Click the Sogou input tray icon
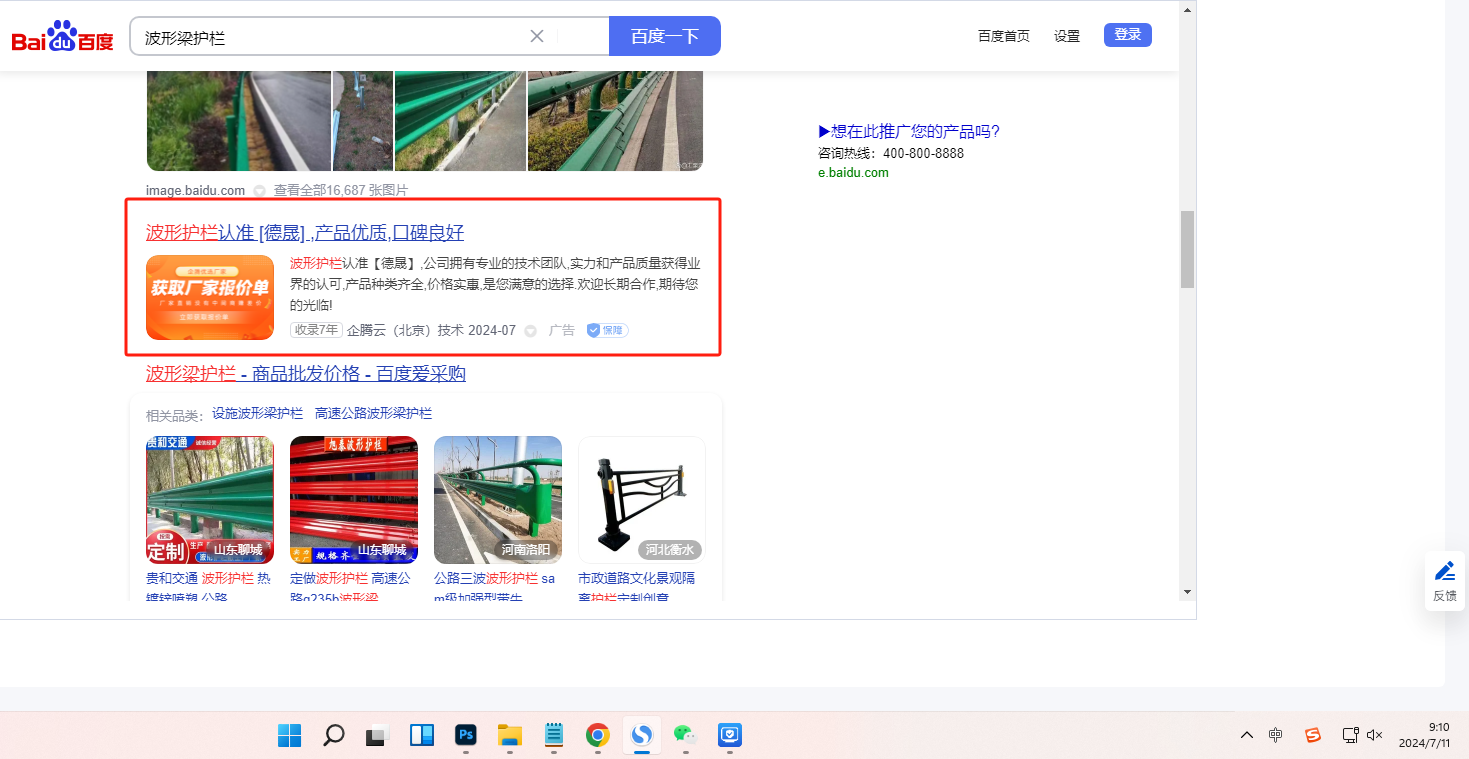The width and height of the screenshot is (1469, 759). pyautogui.click(x=1313, y=735)
